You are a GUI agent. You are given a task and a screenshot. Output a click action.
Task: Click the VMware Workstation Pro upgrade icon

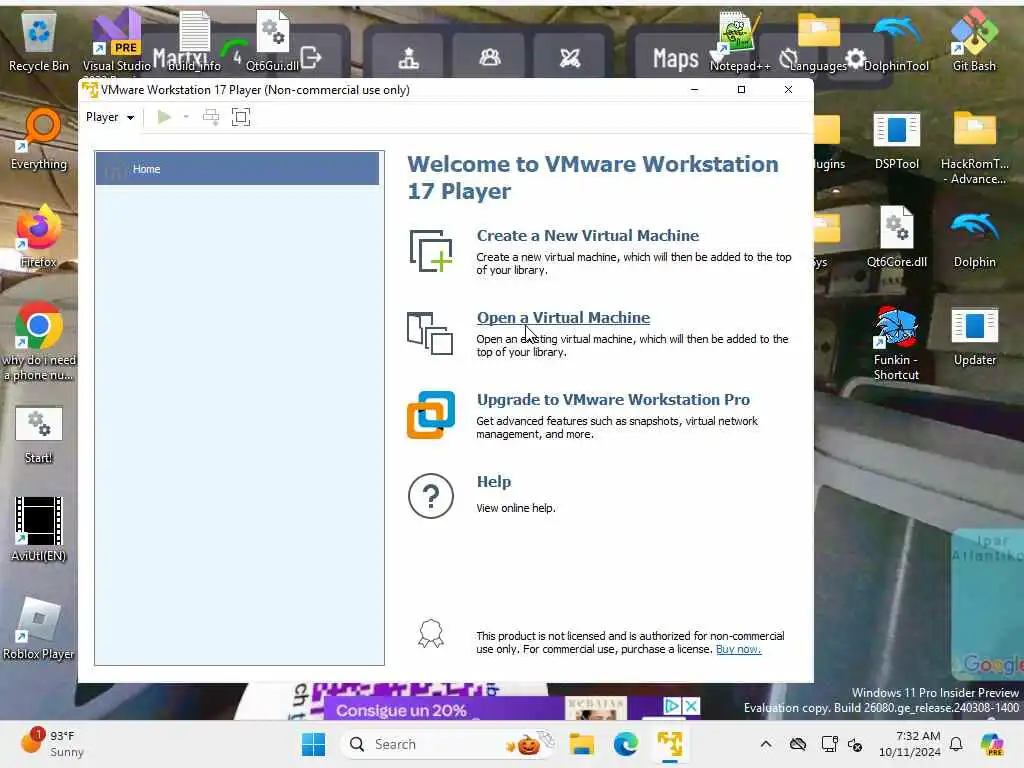[430, 415]
